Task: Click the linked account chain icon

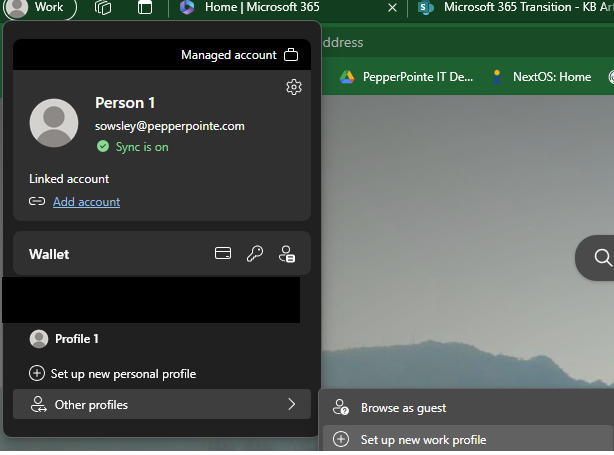Action: pos(37,201)
